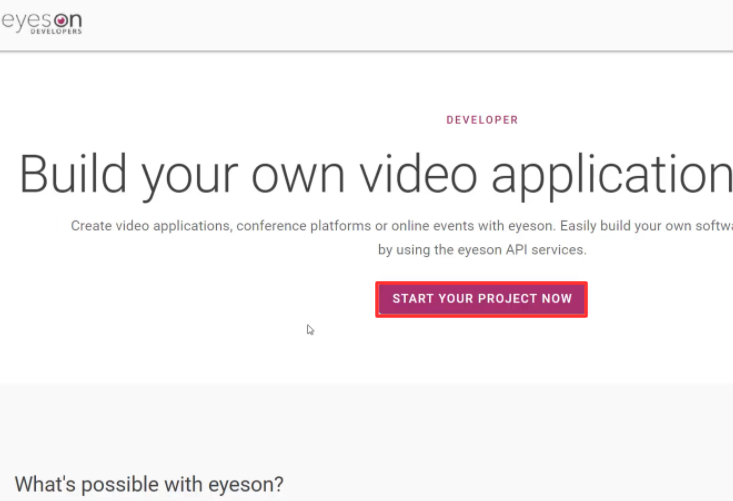
Task: Select the line 'by using the eyeson API services.'
Action: (x=482, y=250)
